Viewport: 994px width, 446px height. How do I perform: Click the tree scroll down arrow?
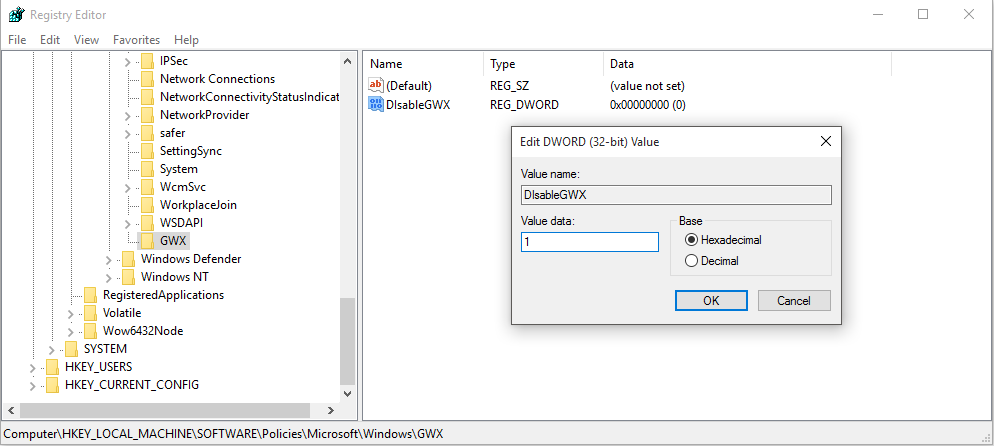(x=347, y=393)
